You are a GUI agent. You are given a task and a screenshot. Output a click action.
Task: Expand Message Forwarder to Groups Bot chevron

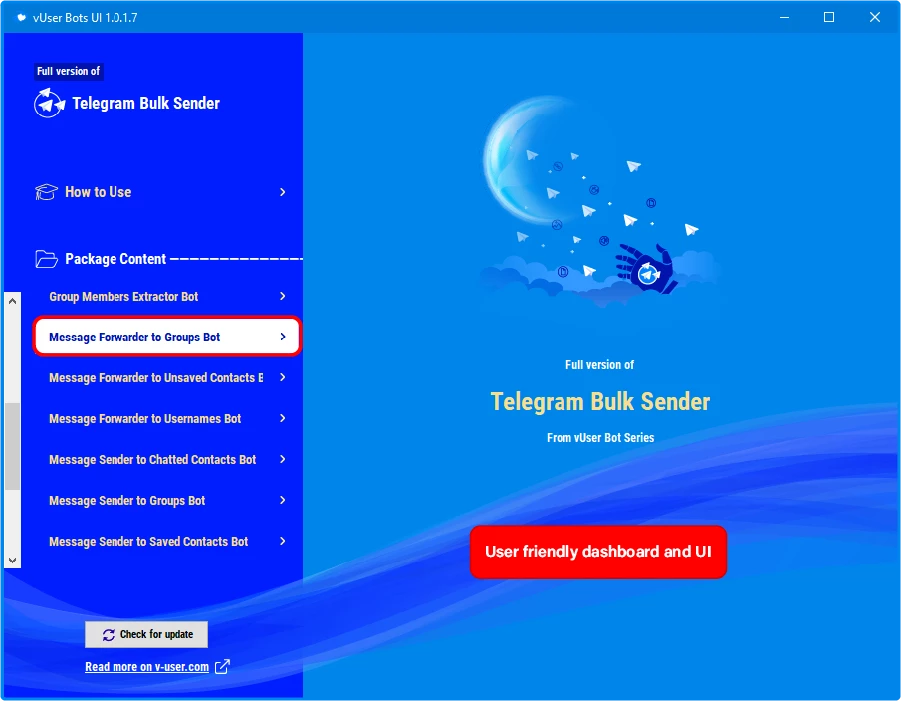tap(283, 337)
